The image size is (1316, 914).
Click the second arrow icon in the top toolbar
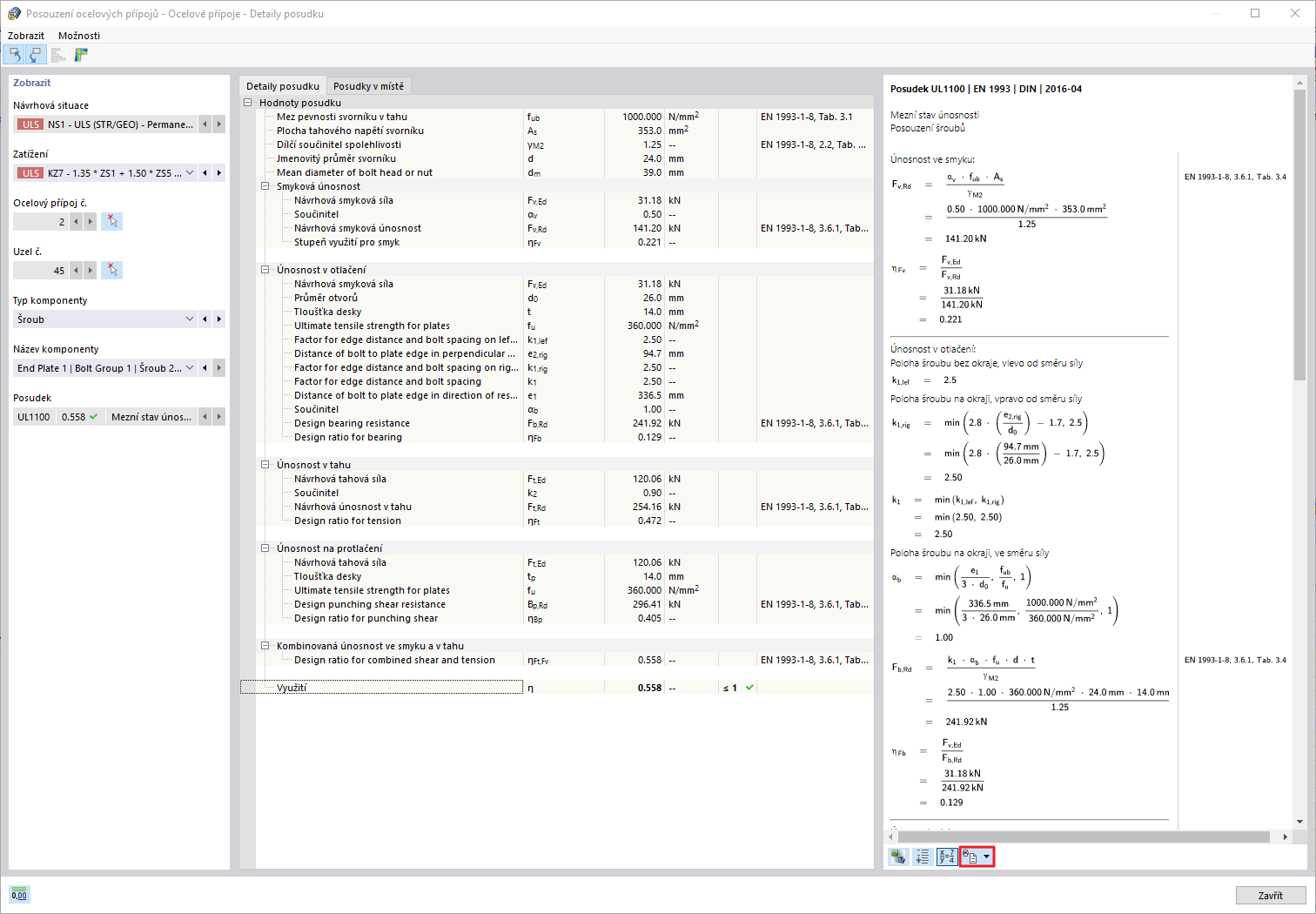(x=35, y=55)
